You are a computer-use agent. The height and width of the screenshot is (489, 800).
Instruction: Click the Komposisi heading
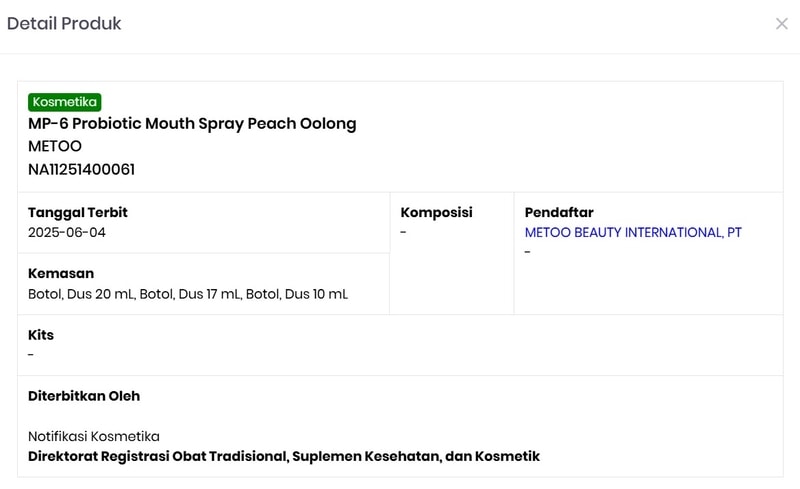coord(436,213)
